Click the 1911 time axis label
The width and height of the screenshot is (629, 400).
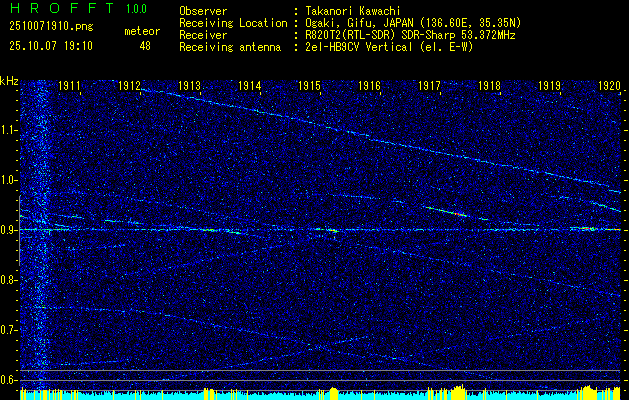pyautogui.click(x=69, y=85)
